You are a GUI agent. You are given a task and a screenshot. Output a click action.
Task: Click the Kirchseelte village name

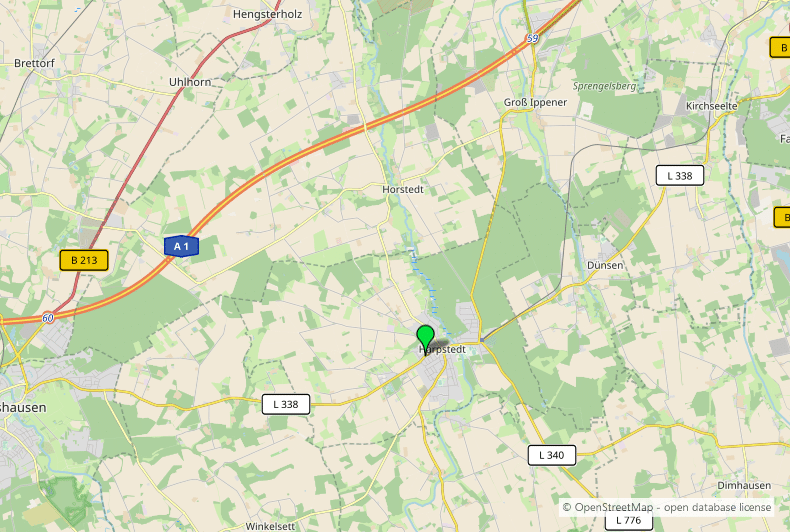pos(711,106)
